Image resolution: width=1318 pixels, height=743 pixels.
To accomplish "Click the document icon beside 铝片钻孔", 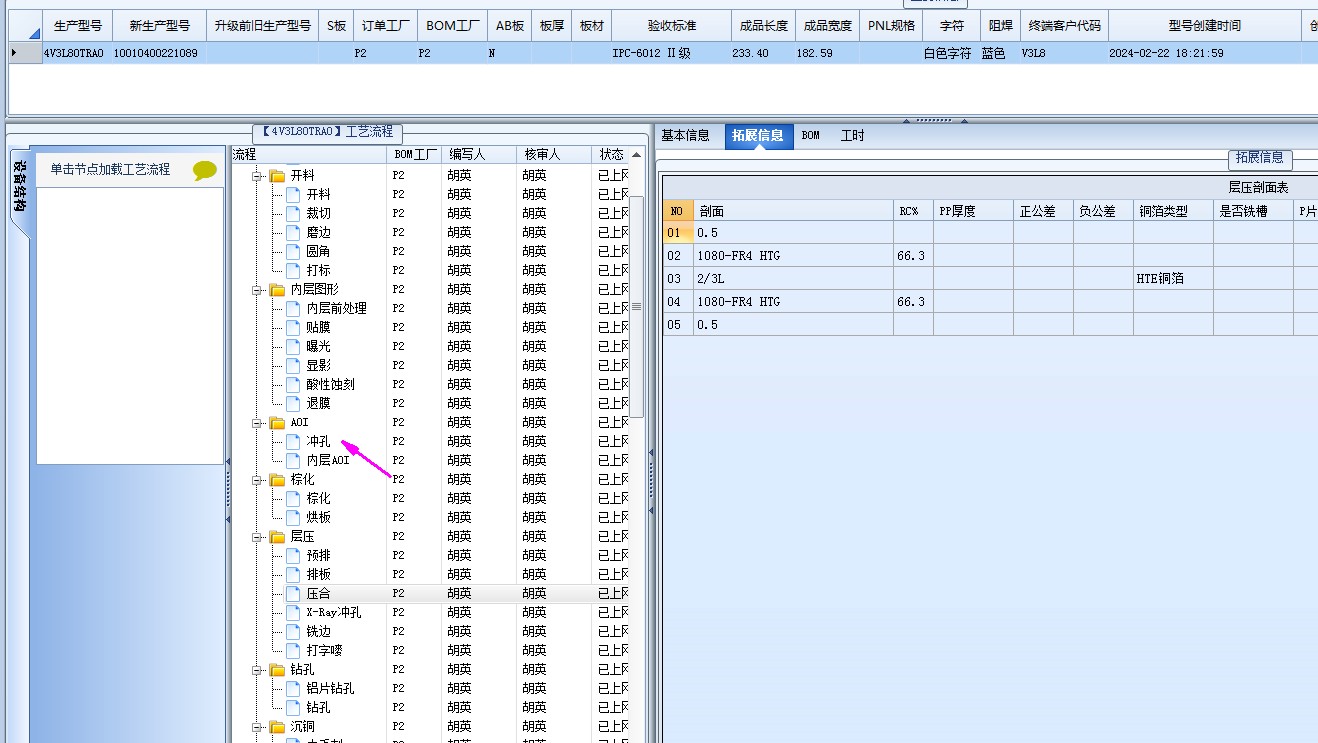I will (x=293, y=688).
